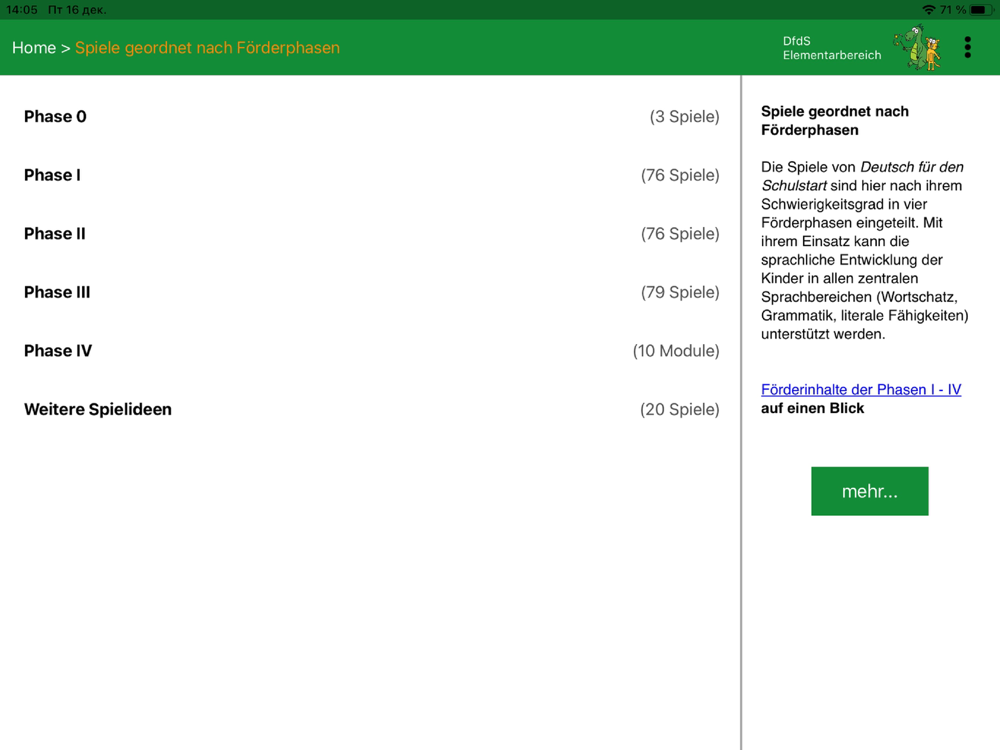
Task: Click the mehr... button
Action: [869, 491]
